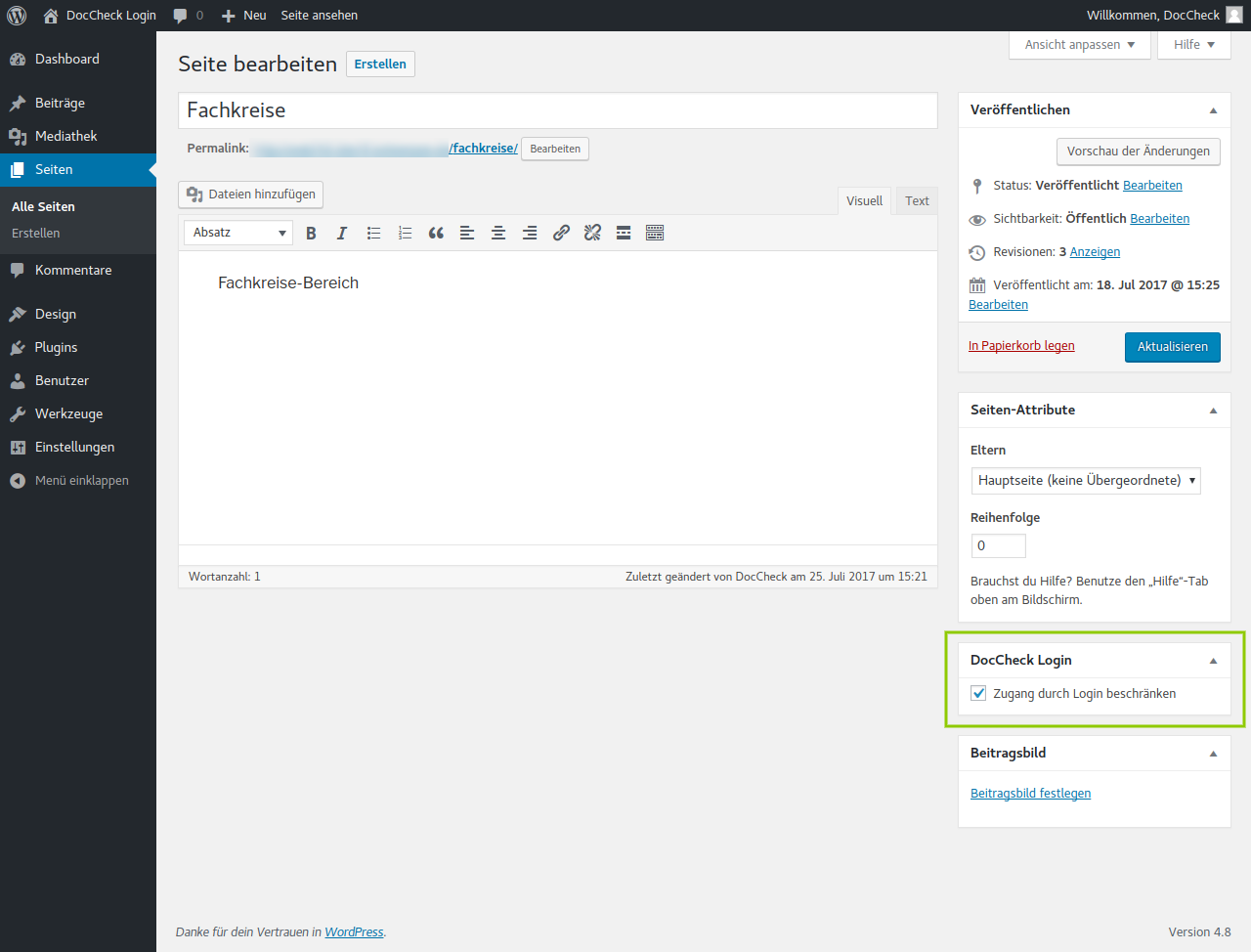Insert a link with chain icon

pos(561,233)
